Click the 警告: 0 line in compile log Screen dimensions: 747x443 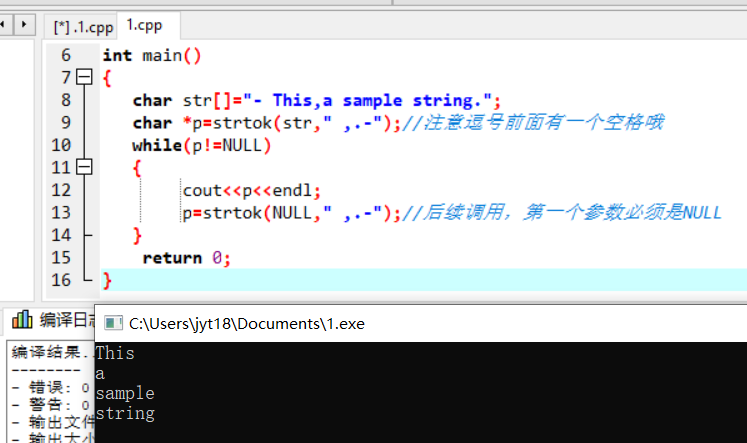51,404
